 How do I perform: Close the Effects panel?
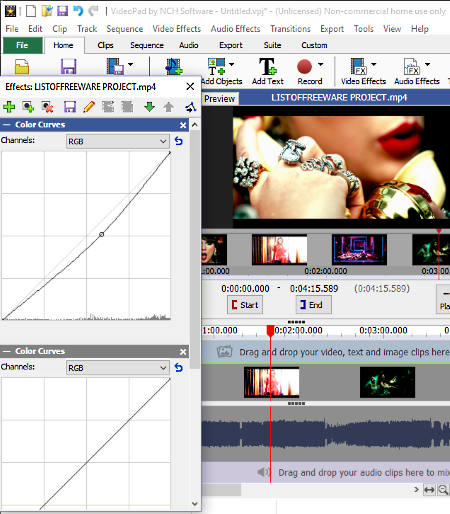pos(190,87)
